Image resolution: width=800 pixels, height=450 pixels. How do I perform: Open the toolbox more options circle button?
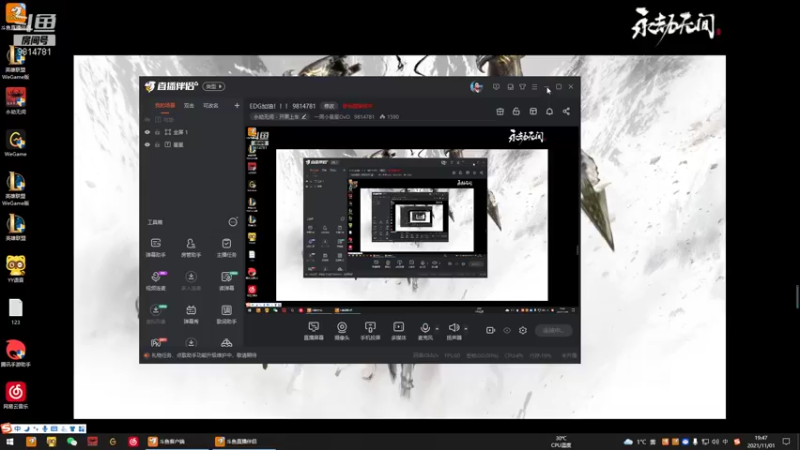coord(233,222)
